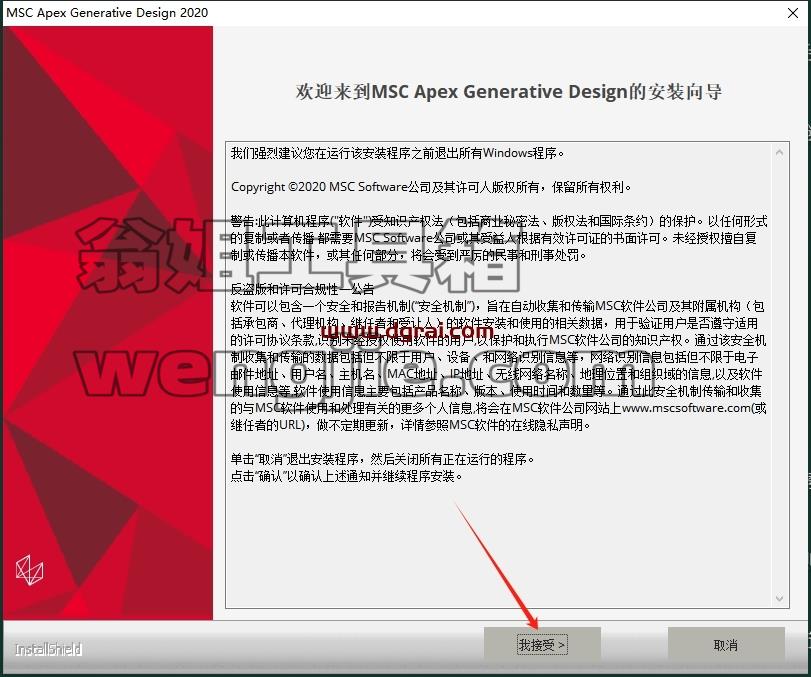811x677 pixels.
Task: Click the InstallShield logo text
Action: pos(48,649)
